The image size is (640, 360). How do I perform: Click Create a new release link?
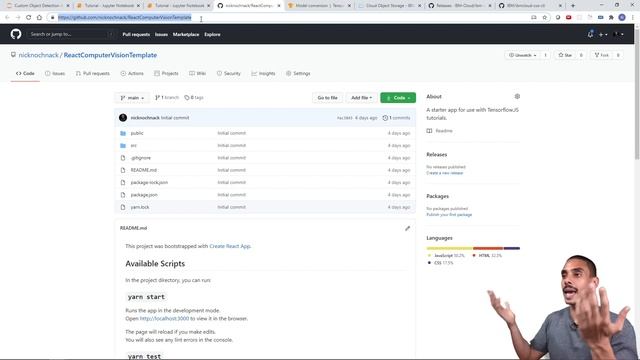pyautogui.click(x=444, y=173)
